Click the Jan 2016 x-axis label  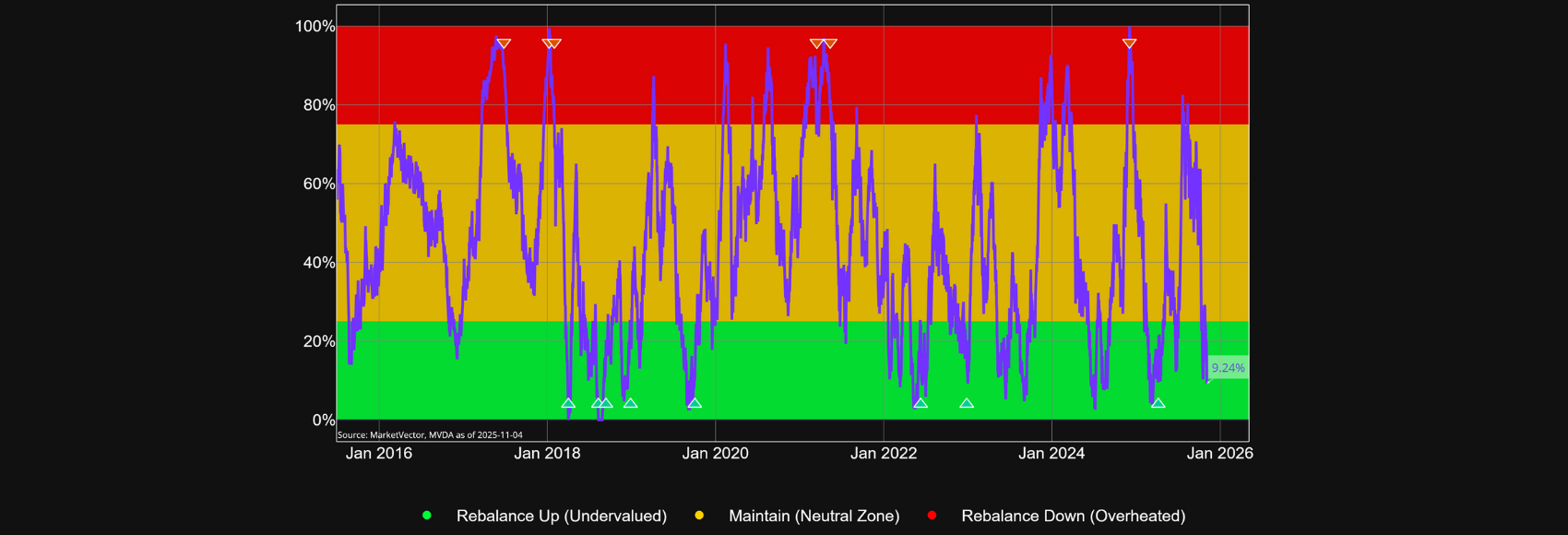pos(379,453)
